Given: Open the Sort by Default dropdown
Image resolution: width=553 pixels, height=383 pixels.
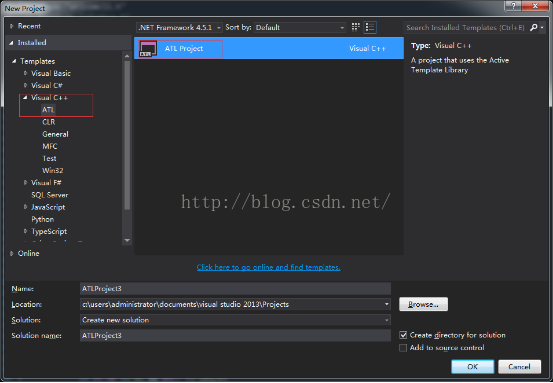Looking at the screenshot, I should 300,28.
